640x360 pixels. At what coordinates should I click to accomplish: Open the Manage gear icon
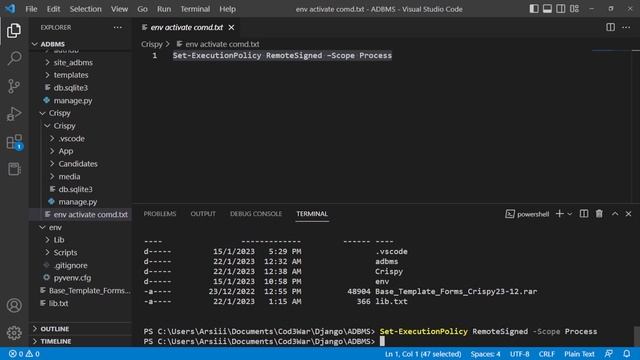(14, 333)
